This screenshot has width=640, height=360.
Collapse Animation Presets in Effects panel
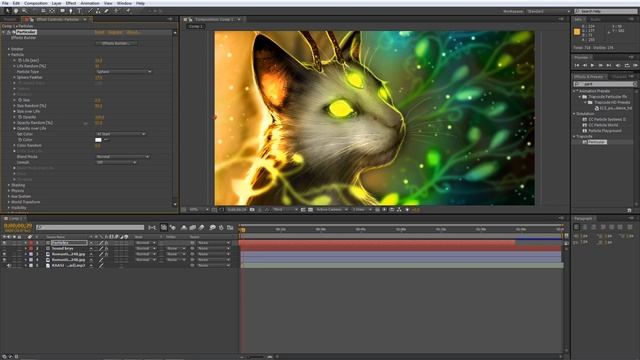click(575, 91)
